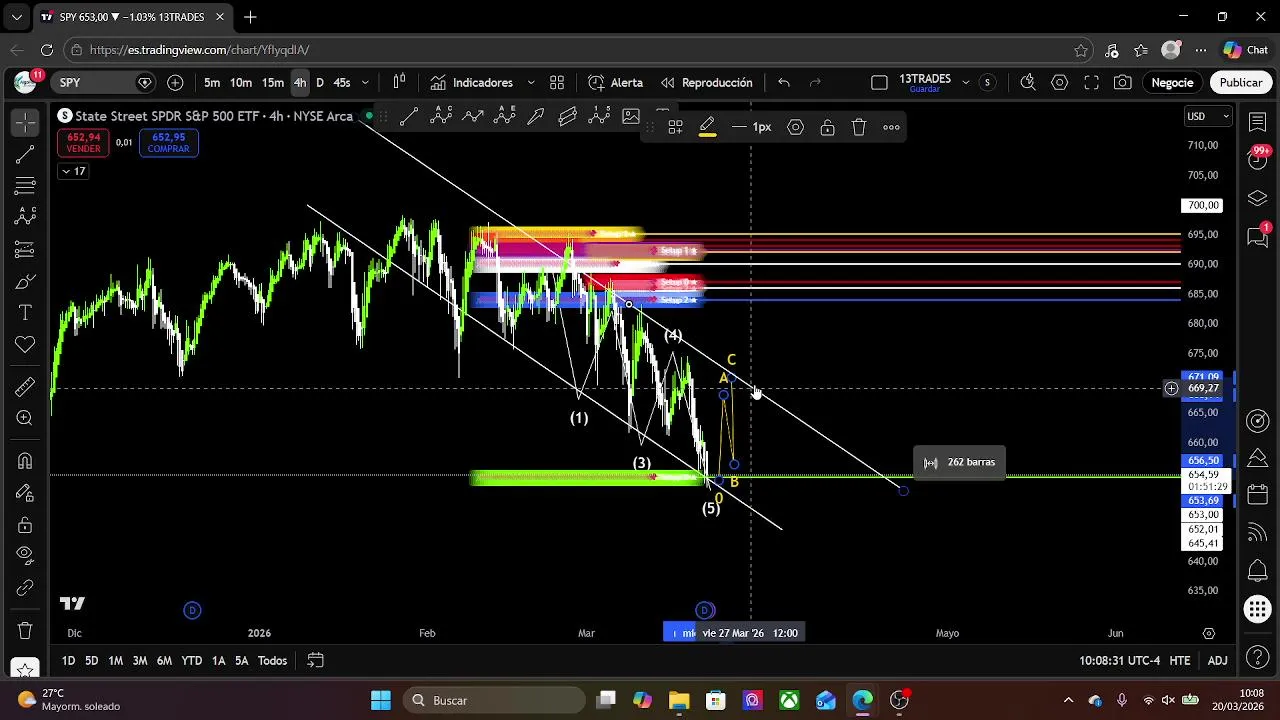The image size is (1280, 720).
Task: Change the line color pencil swatch
Action: click(x=707, y=127)
